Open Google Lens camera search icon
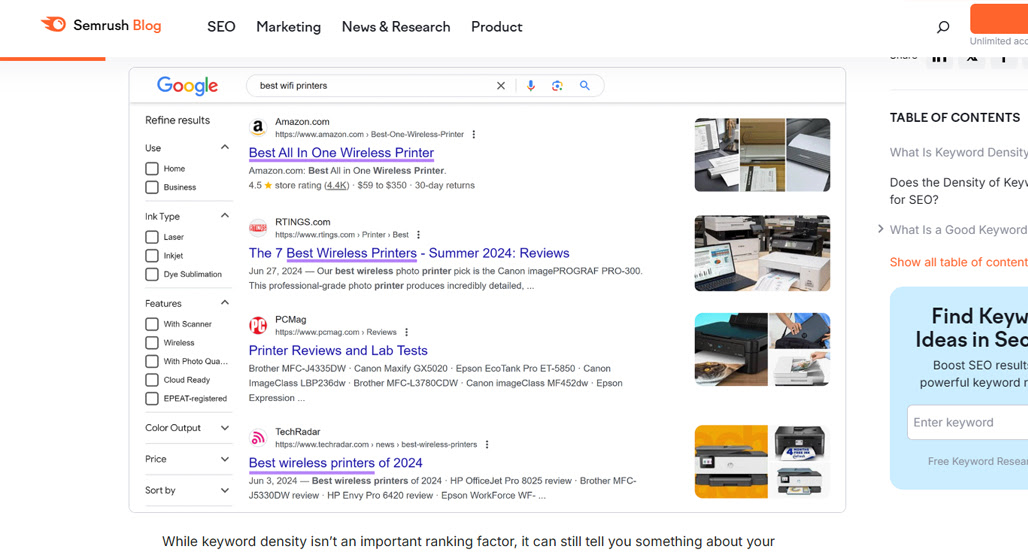Screen dimensions: 1028x556 (x=557, y=86)
